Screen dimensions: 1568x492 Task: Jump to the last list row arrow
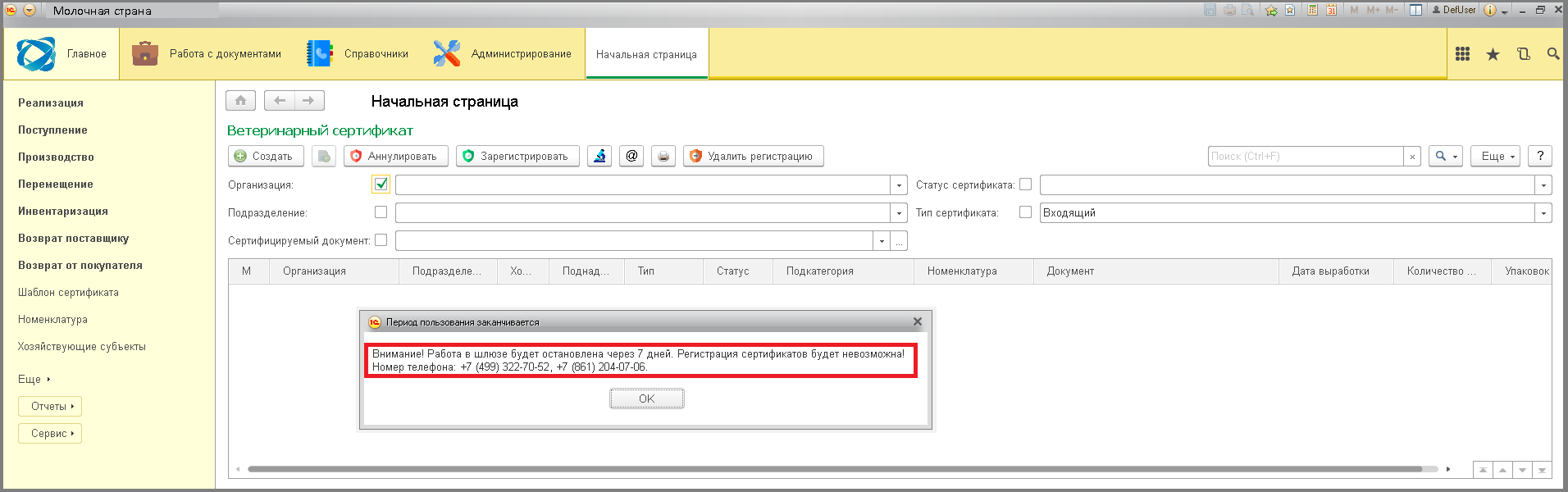[1542, 470]
